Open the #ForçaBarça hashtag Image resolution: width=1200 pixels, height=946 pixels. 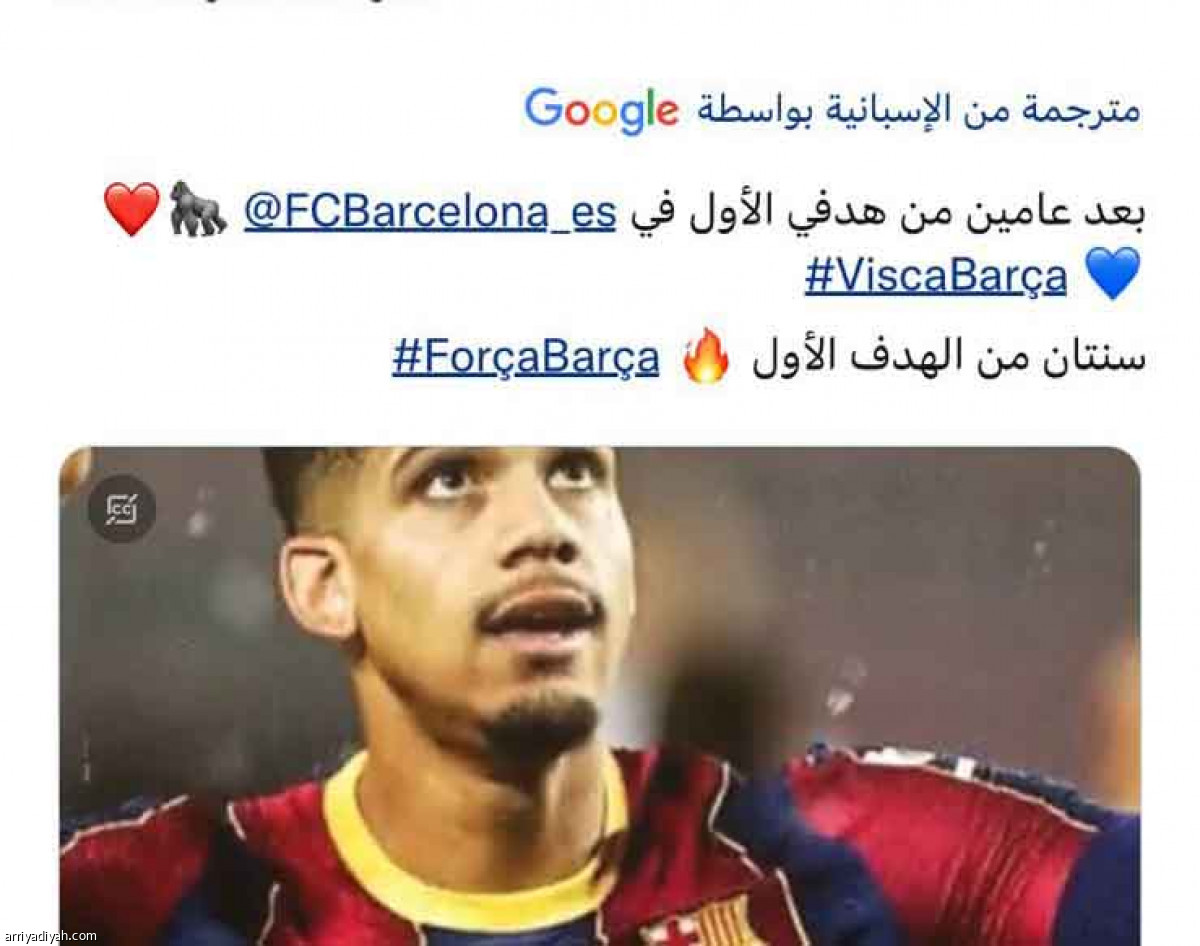click(526, 358)
